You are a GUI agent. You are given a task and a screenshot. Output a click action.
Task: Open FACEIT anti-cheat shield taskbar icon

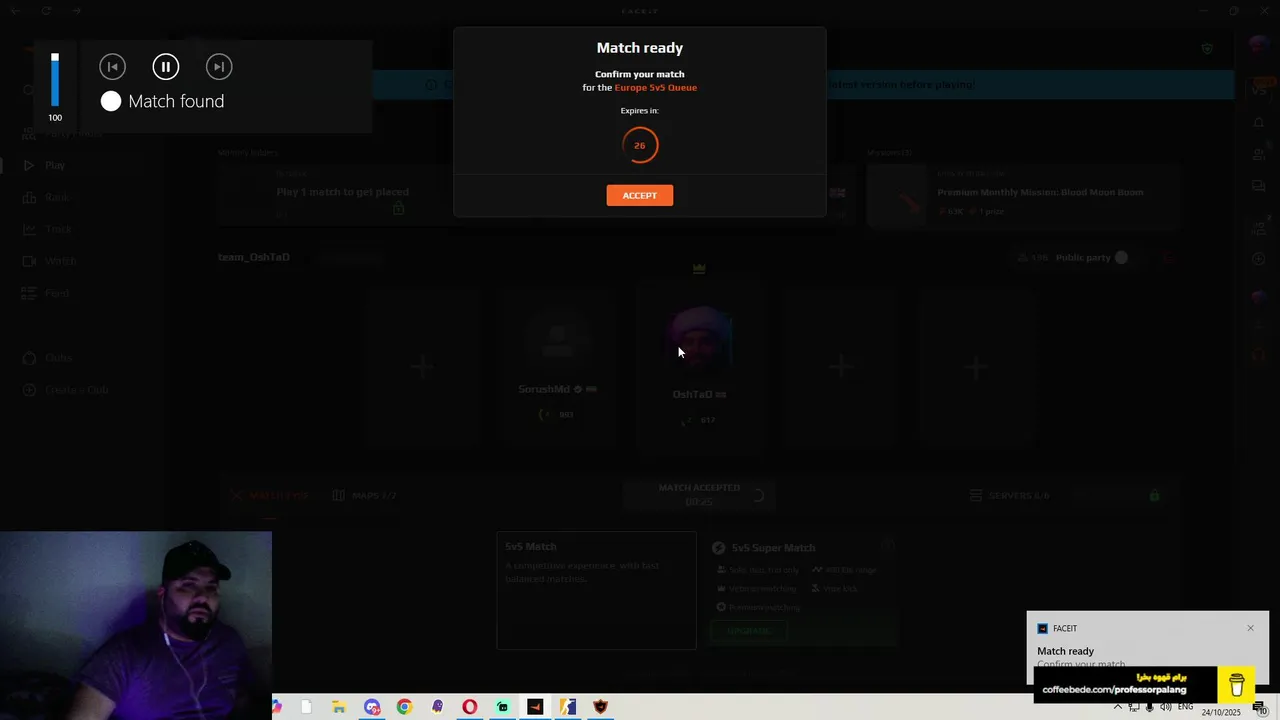point(600,707)
